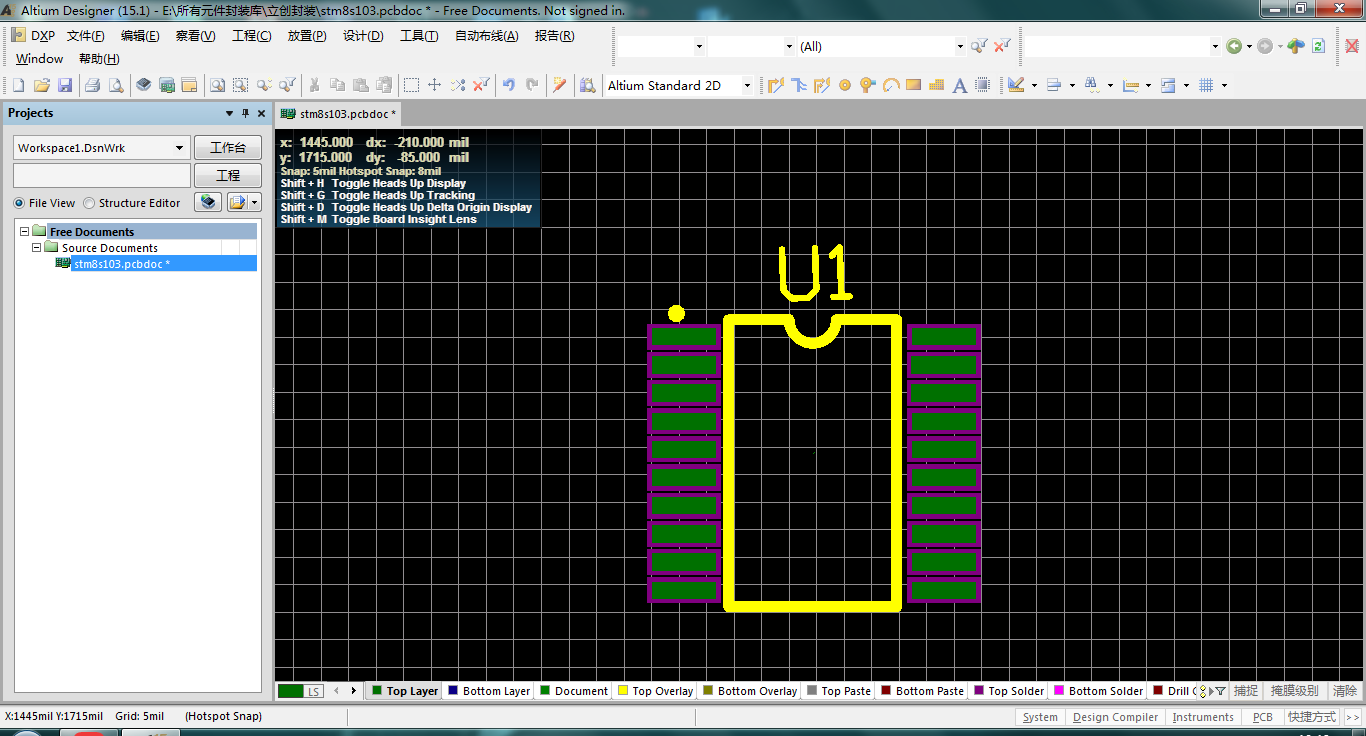Place a polygon pour
1366x736 pixels.
[x=936, y=85]
